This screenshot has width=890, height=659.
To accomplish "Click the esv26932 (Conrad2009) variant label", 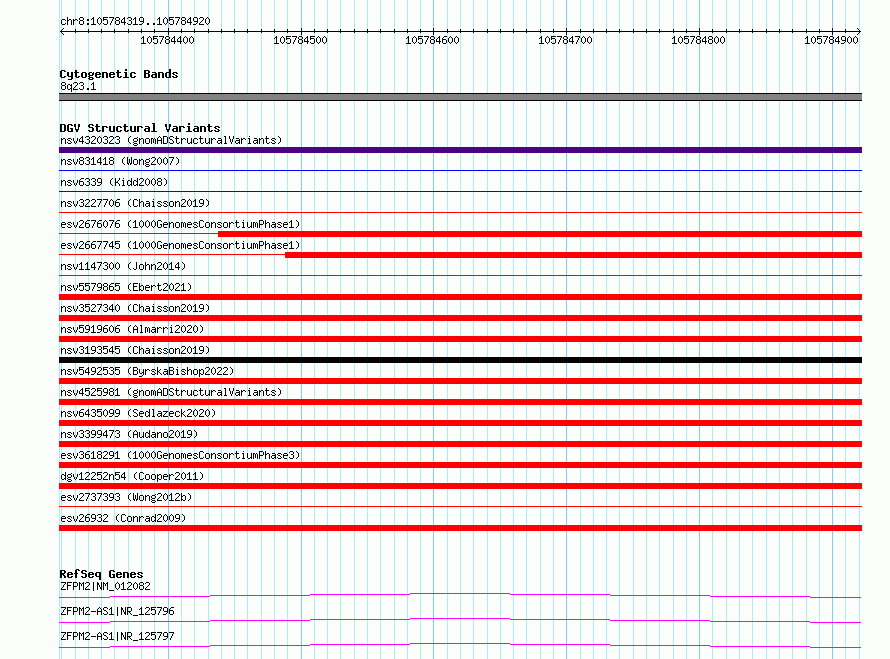I will coord(123,518).
